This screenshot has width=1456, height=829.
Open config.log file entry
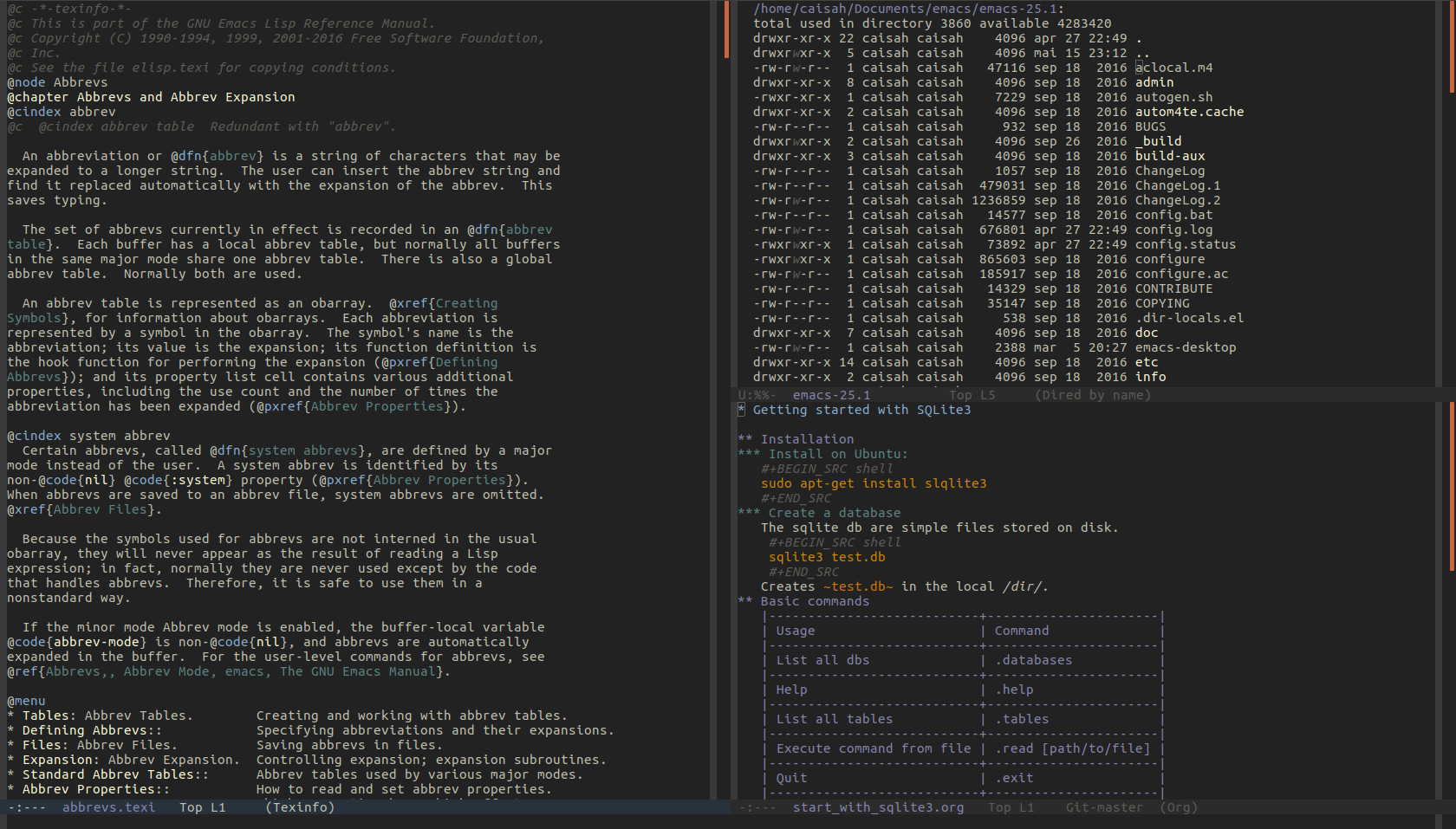pyautogui.click(x=1173, y=230)
